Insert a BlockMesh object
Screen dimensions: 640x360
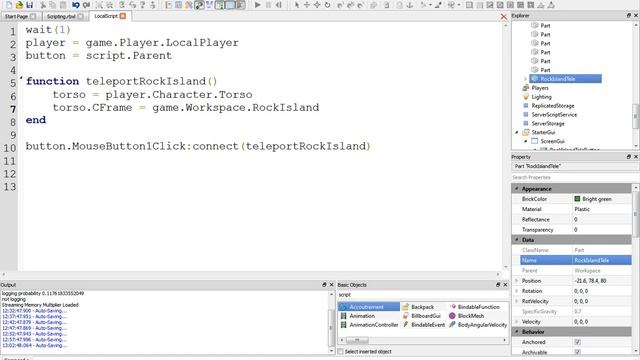coord(467,316)
